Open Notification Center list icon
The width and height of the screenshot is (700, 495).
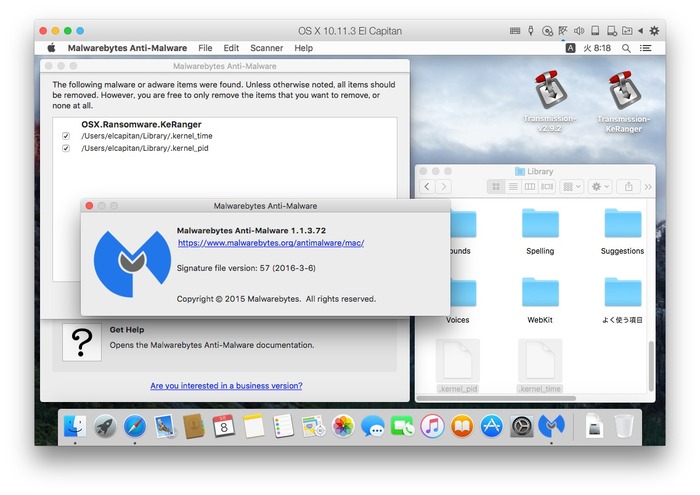point(646,48)
